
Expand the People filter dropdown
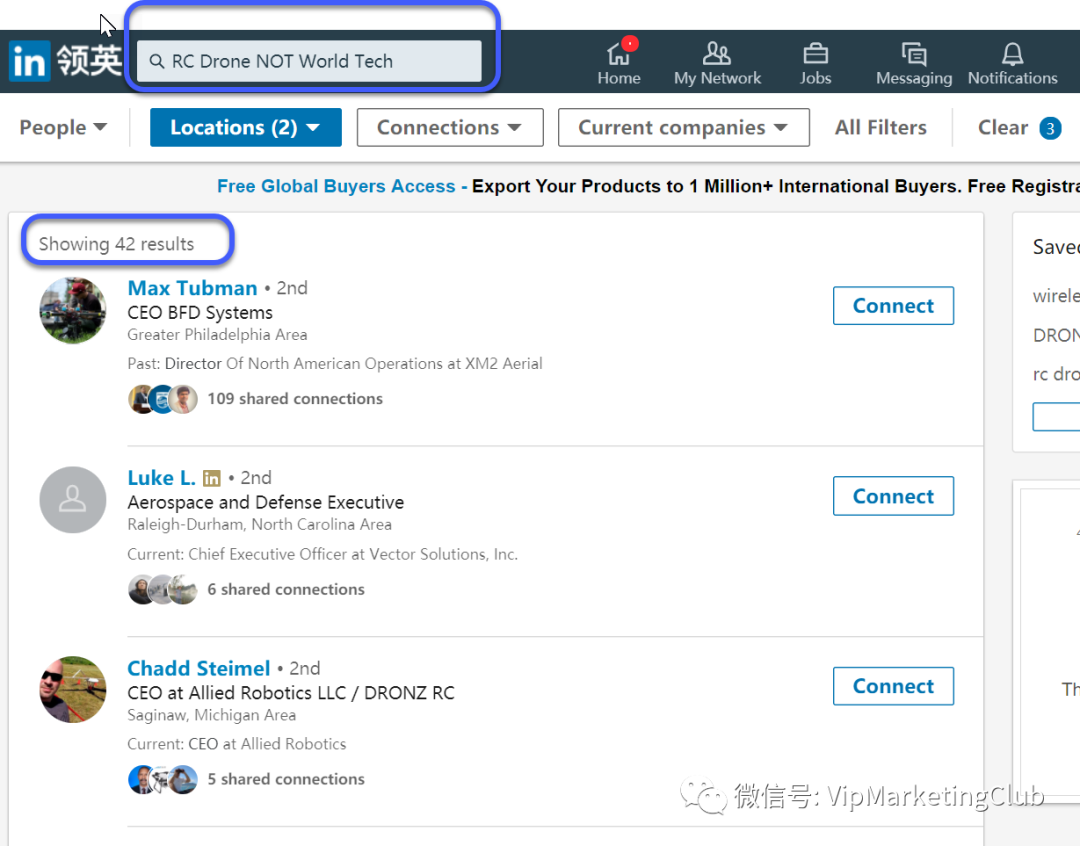(x=63, y=127)
